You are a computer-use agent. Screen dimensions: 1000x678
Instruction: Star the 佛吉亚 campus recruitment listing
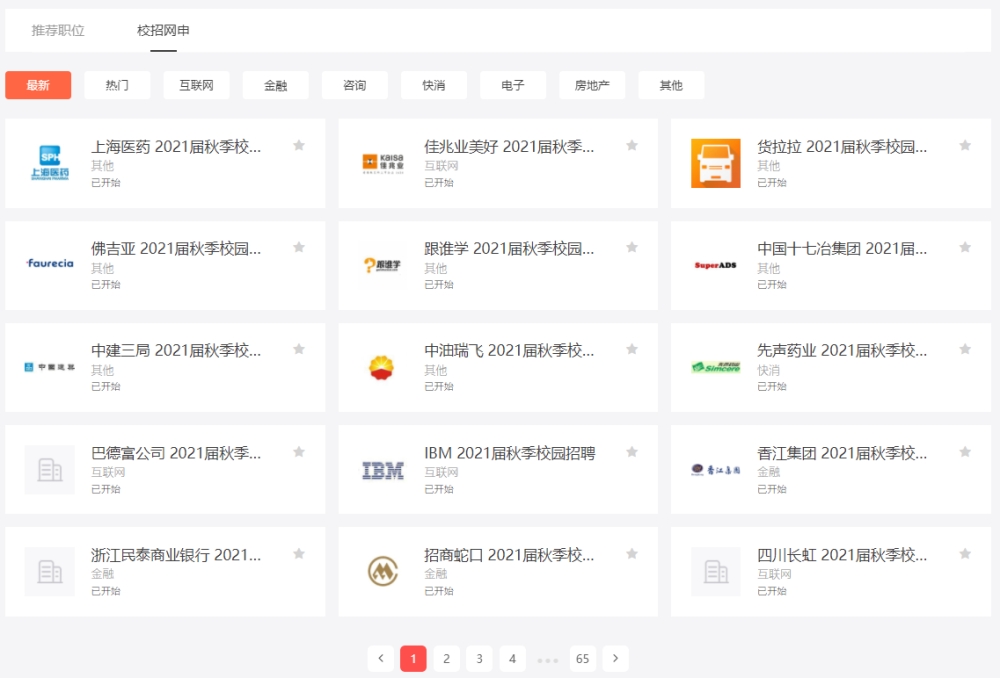pos(298,247)
